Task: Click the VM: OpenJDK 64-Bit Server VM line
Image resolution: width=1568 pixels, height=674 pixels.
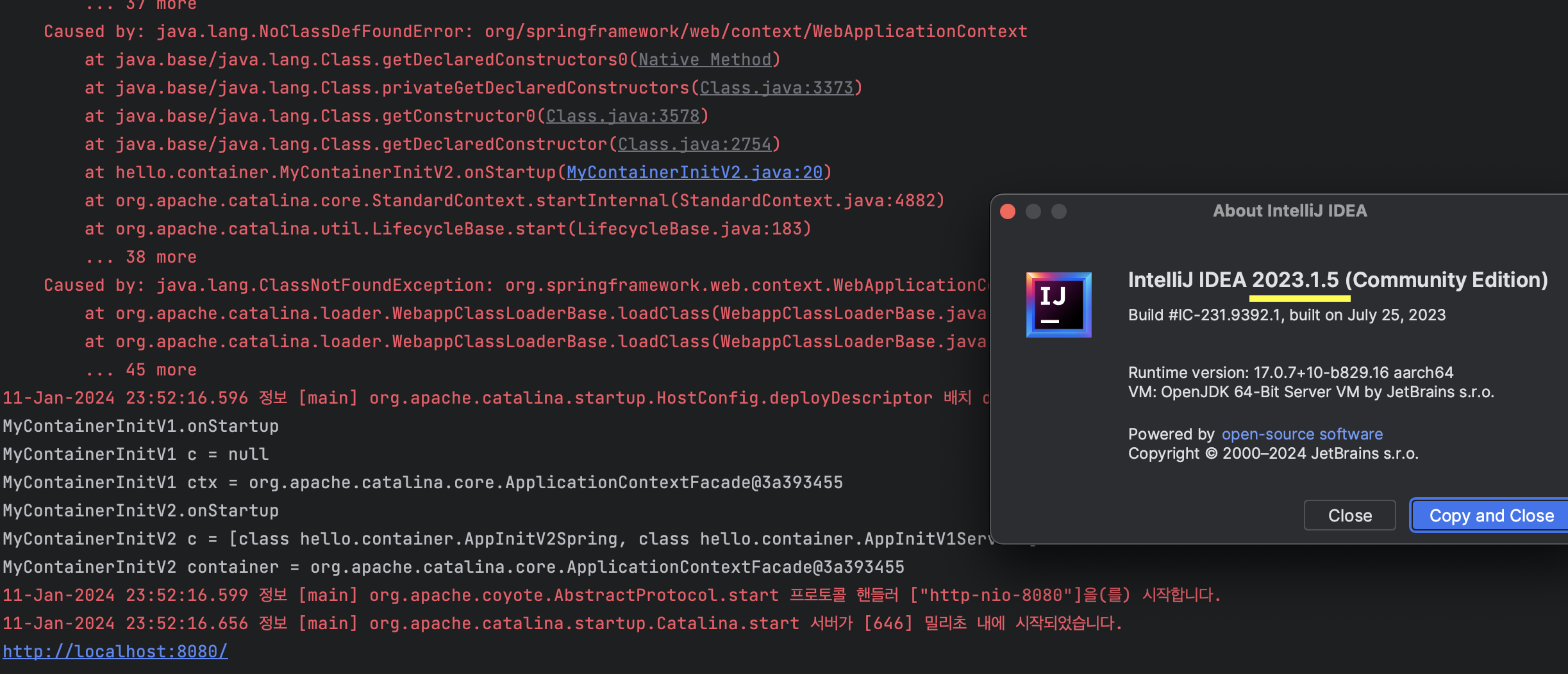Action: (1311, 391)
